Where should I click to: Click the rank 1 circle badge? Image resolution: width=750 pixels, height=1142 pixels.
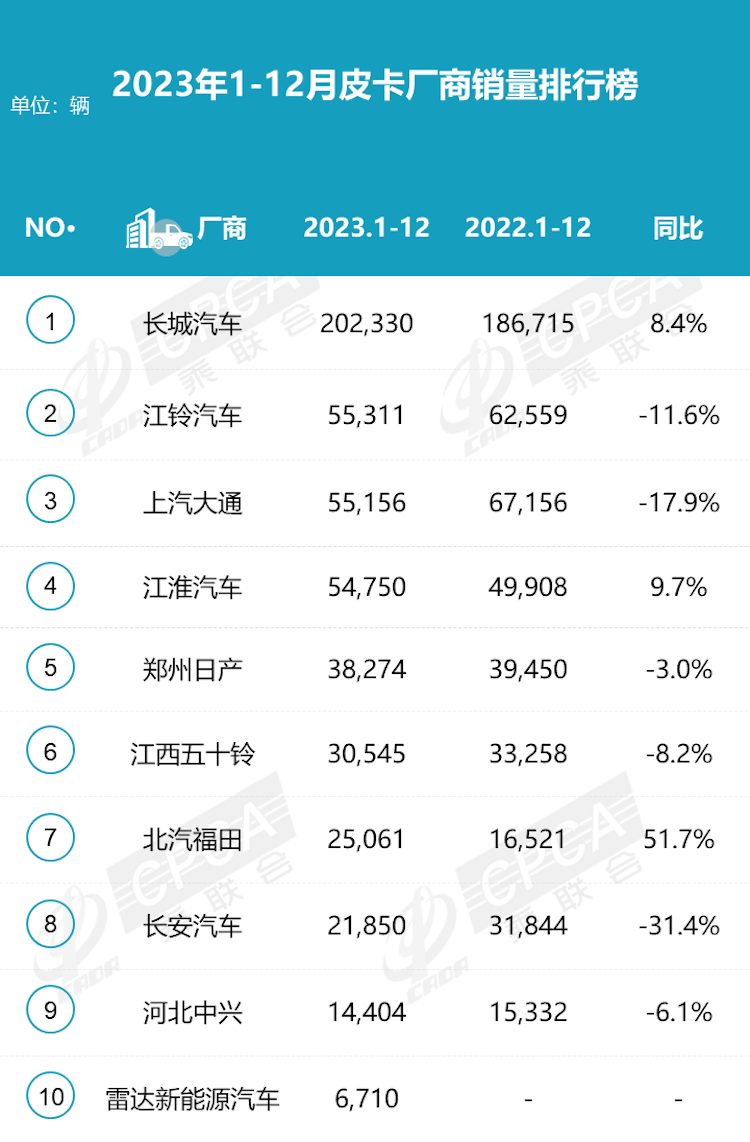pyautogui.click(x=50, y=320)
